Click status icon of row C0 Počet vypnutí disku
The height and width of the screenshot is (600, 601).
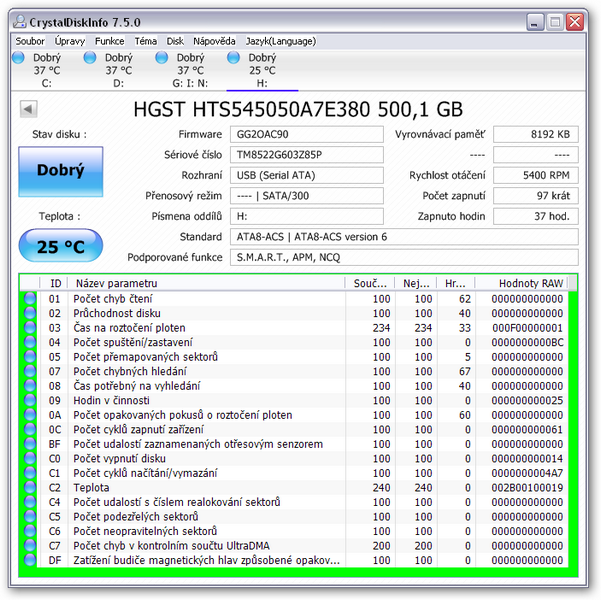click(30, 459)
